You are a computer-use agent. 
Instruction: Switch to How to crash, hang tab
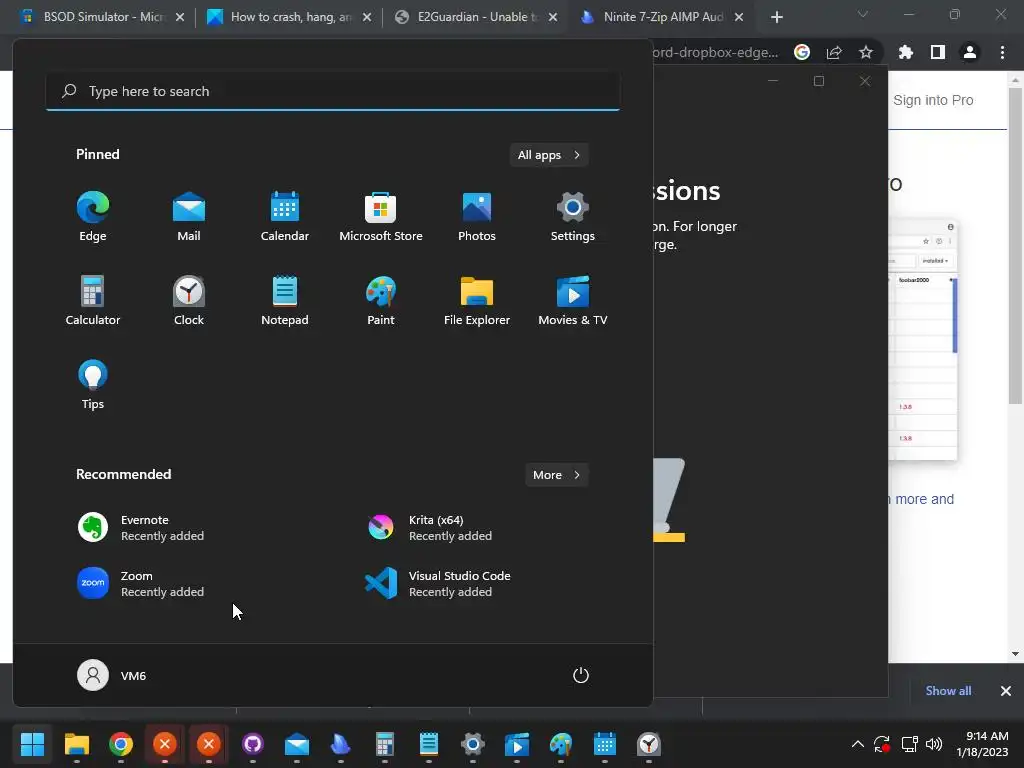pyautogui.click(x=289, y=17)
